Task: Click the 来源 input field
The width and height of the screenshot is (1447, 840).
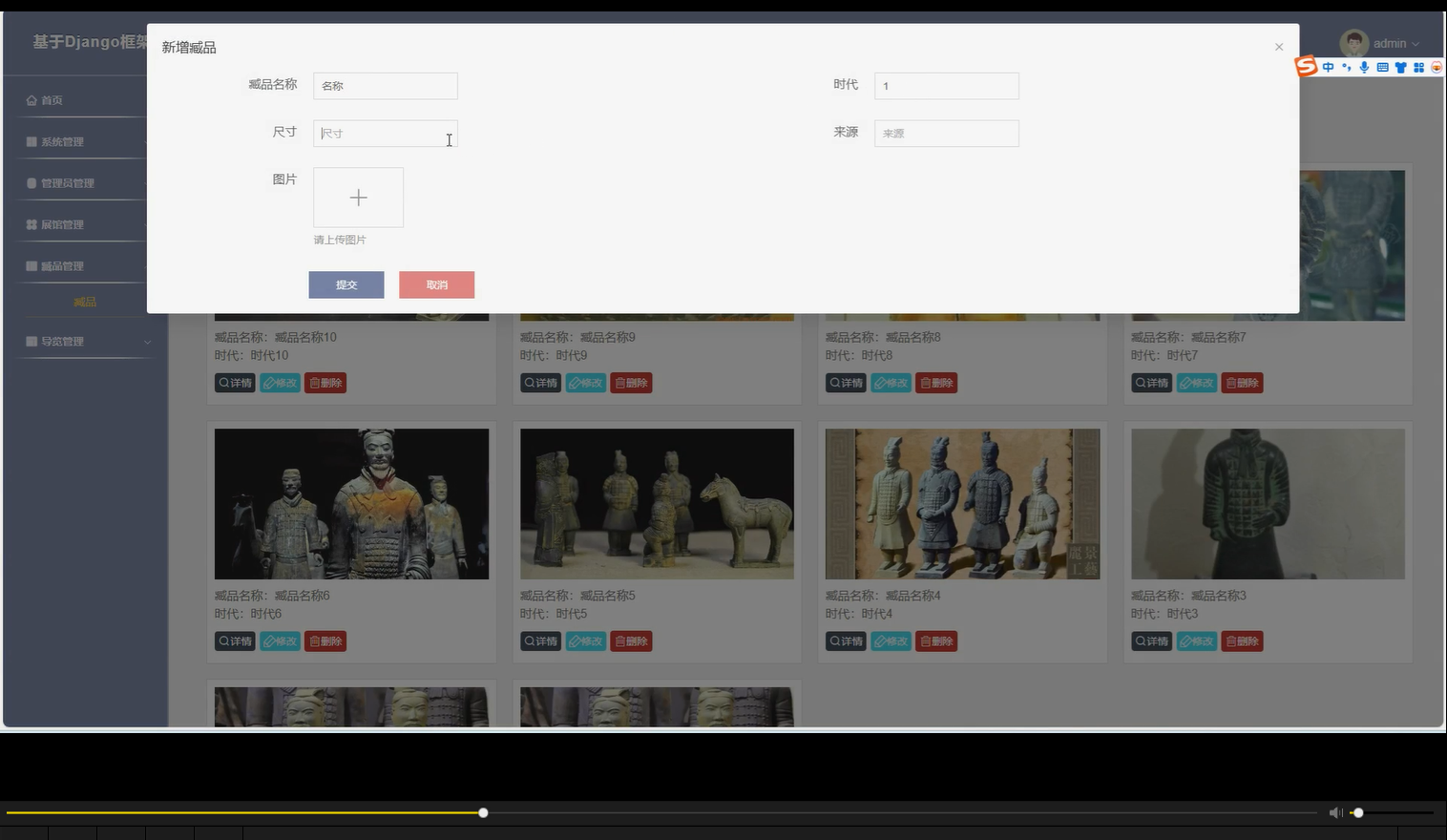Action: (947, 134)
